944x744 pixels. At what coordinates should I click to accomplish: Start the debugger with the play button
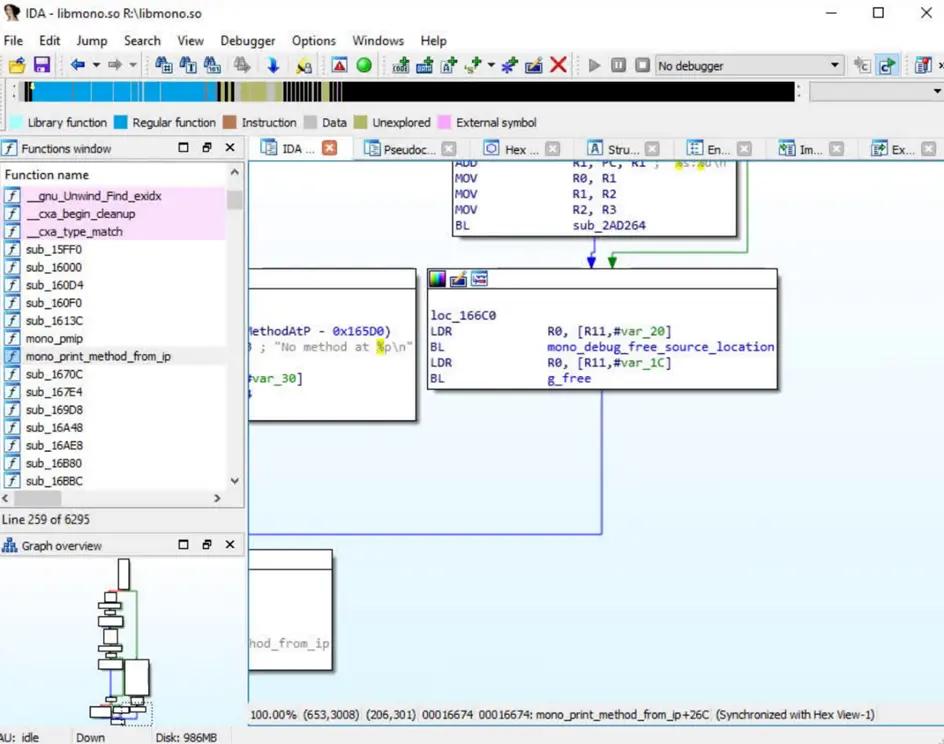[594, 65]
